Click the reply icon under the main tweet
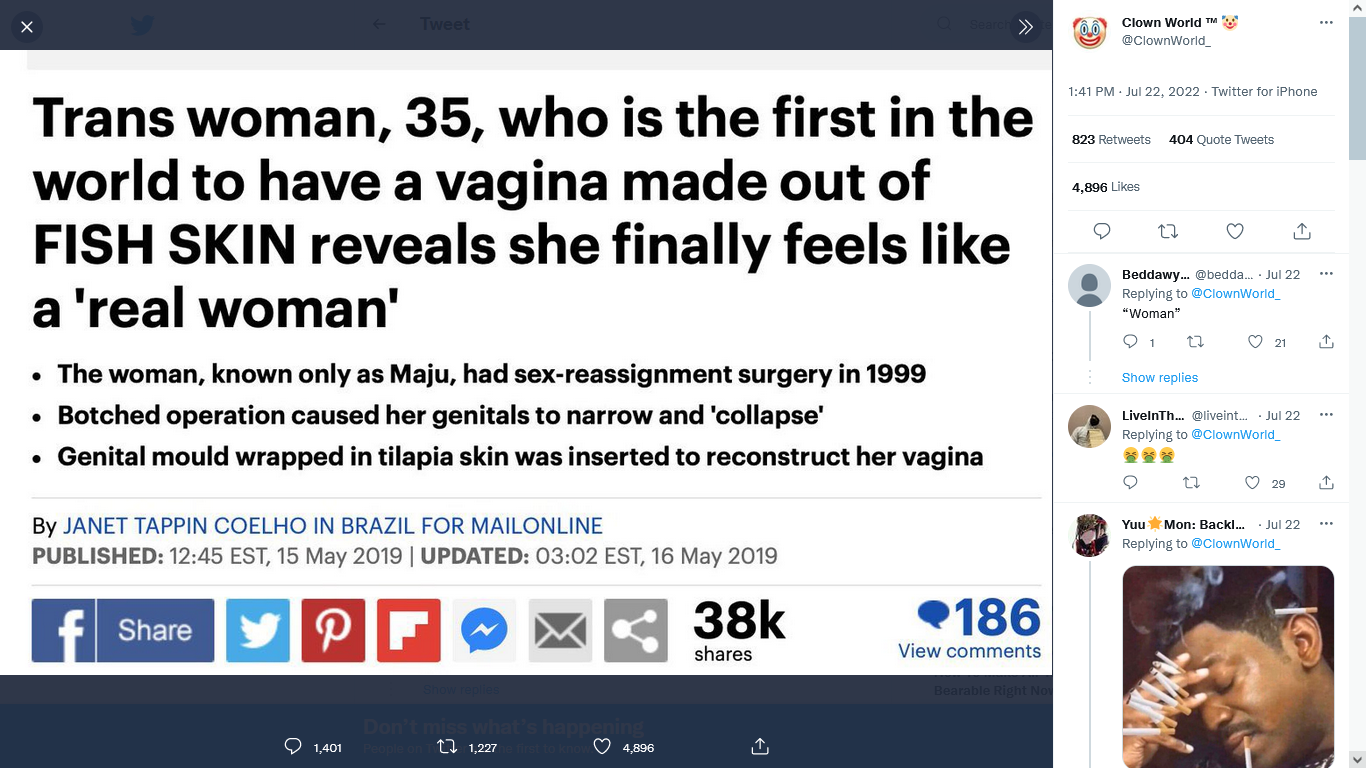 pos(1102,231)
